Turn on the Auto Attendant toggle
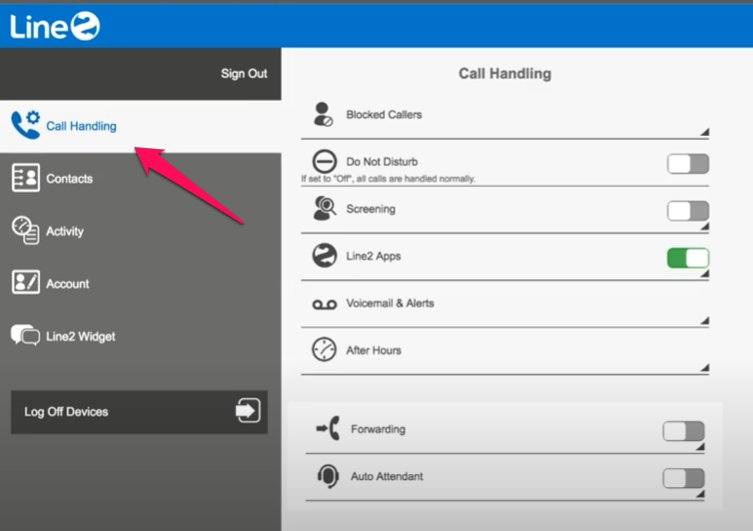The image size is (753, 531). (x=683, y=478)
